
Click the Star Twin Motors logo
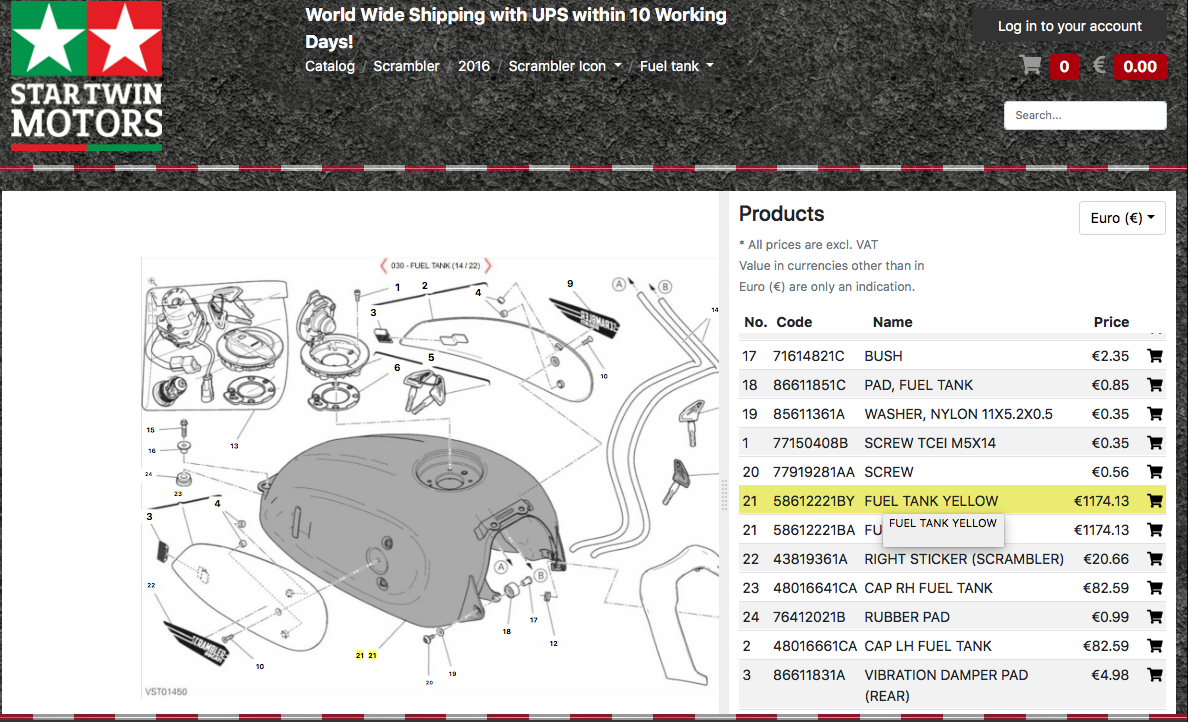point(86,76)
